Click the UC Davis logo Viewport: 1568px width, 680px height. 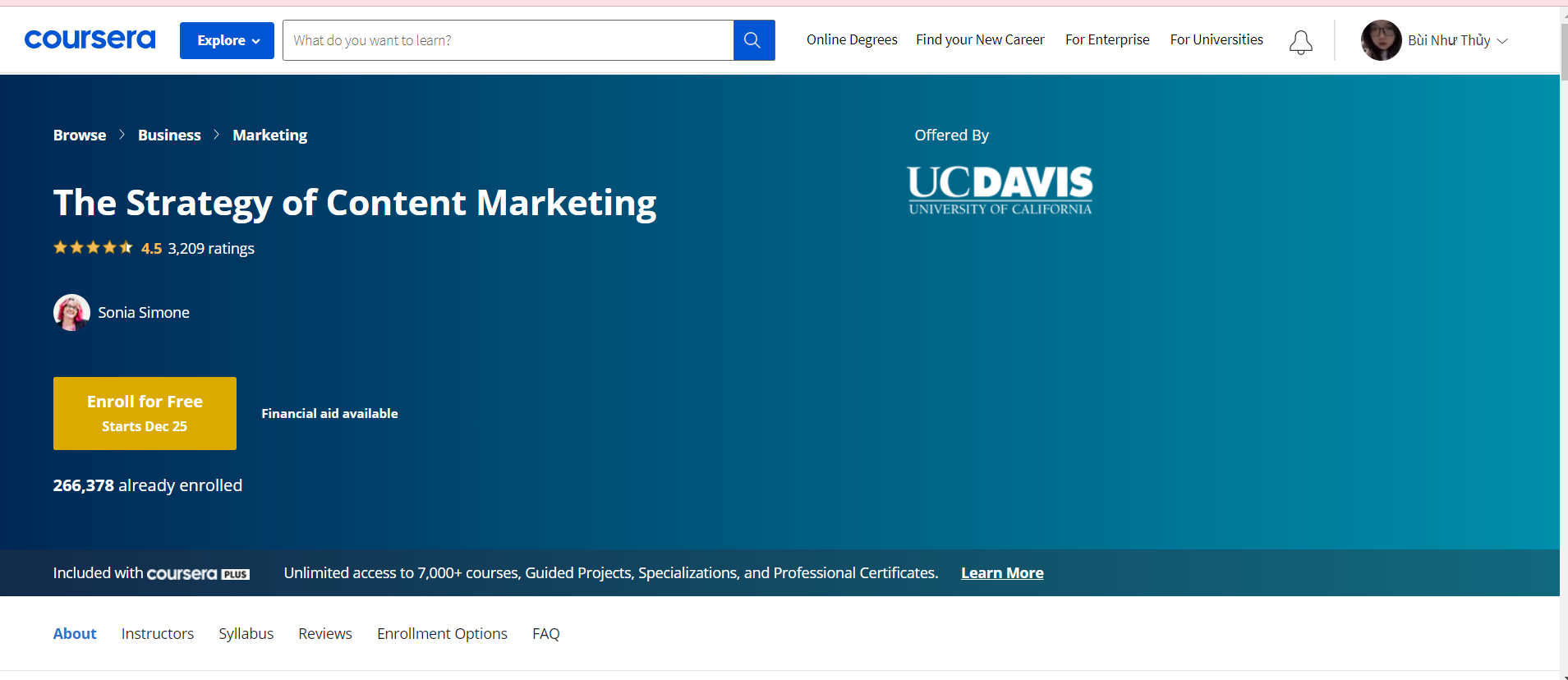[x=1000, y=191]
